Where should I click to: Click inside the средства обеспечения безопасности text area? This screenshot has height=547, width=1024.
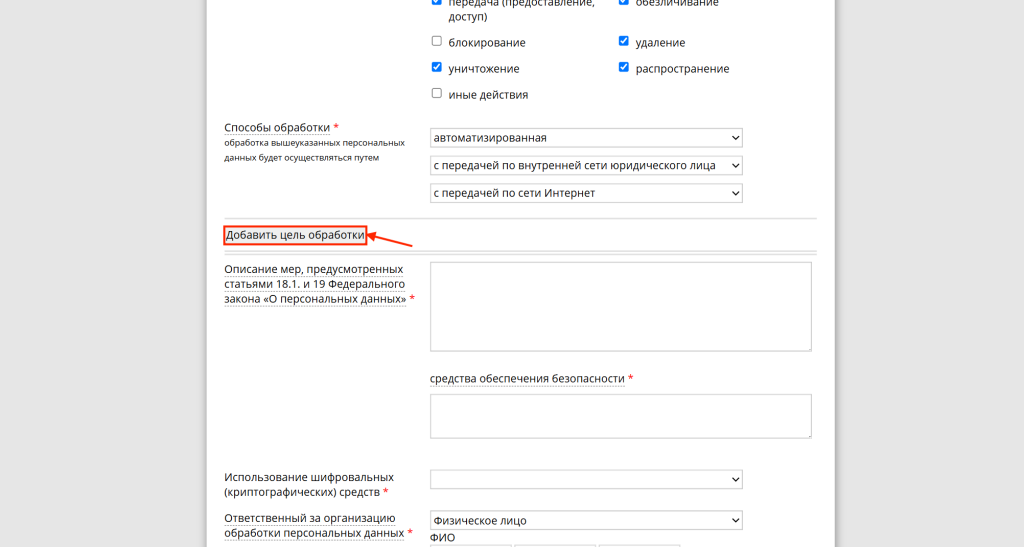[x=620, y=416]
